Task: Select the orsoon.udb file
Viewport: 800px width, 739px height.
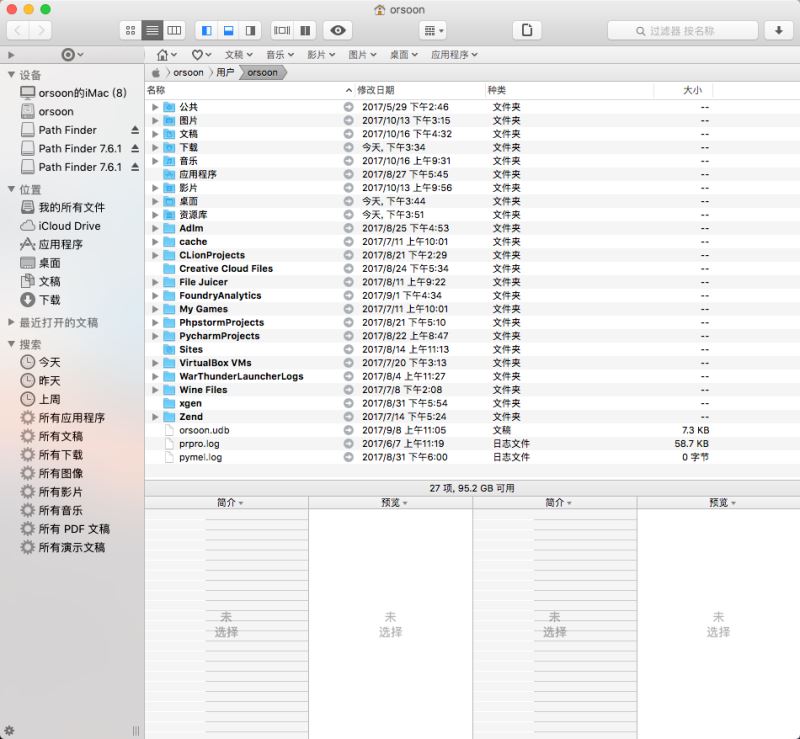Action: (x=204, y=430)
